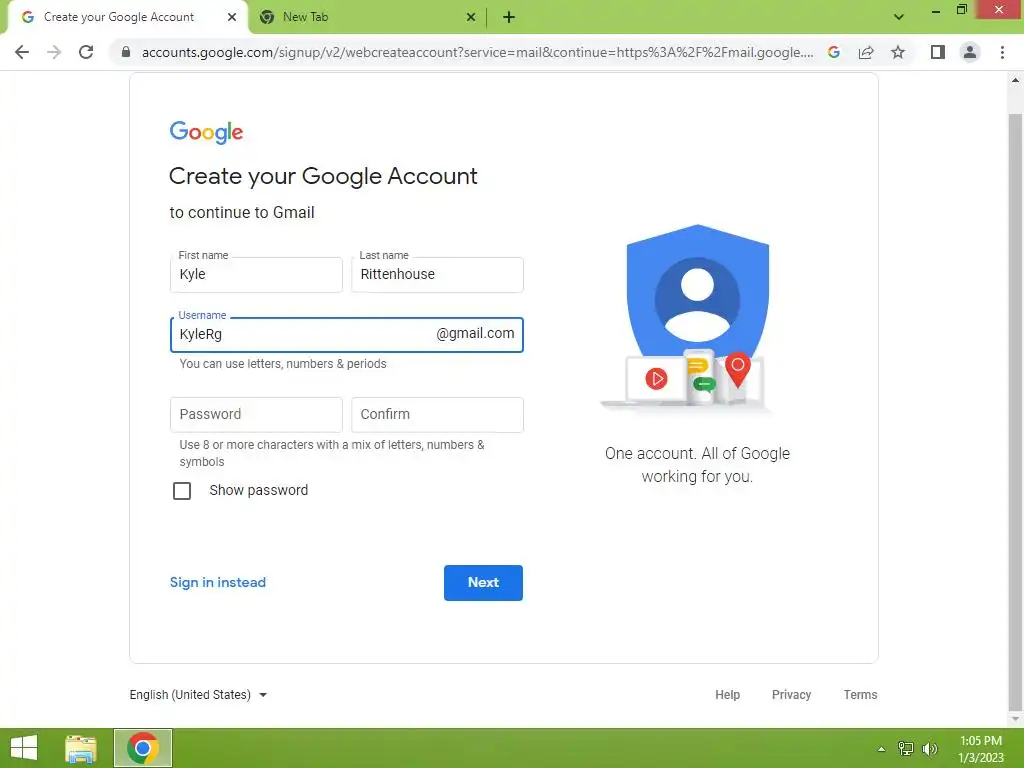The width and height of the screenshot is (1024, 768).
Task: Restore down the Chrome window
Action: (x=961, y=10)
